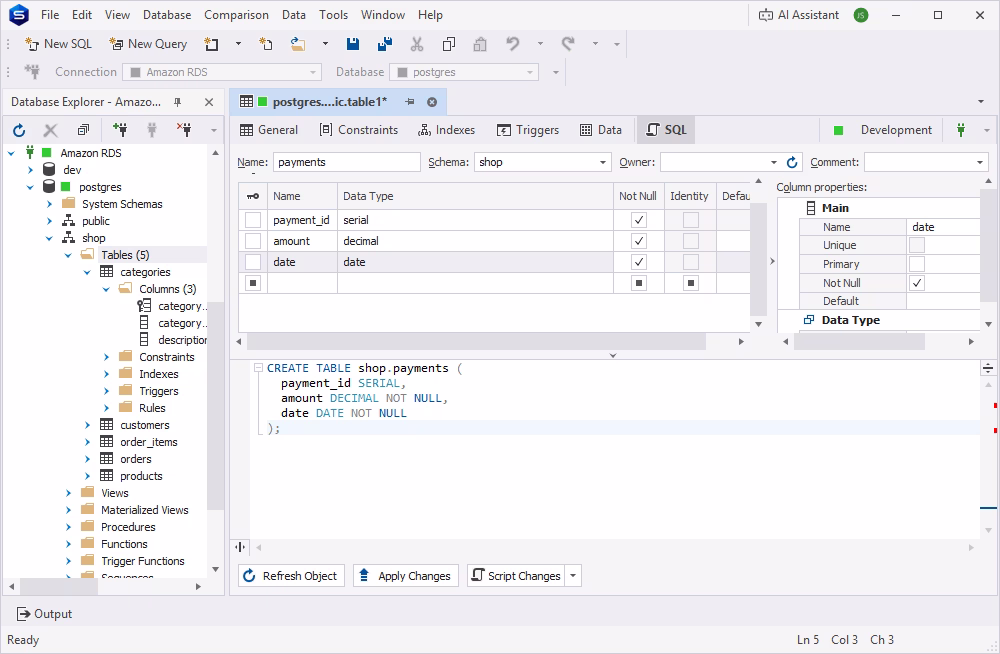Image resolution: width=1000 pixels, height=654 pixels.
Task: Click the Open file folder icon
Action: coord(298,43)
